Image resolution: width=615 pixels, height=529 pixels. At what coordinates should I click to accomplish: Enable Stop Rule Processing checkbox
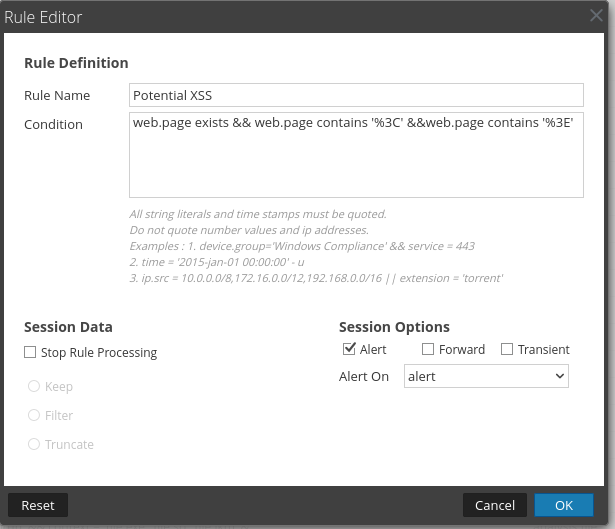[x=30, y=352]
